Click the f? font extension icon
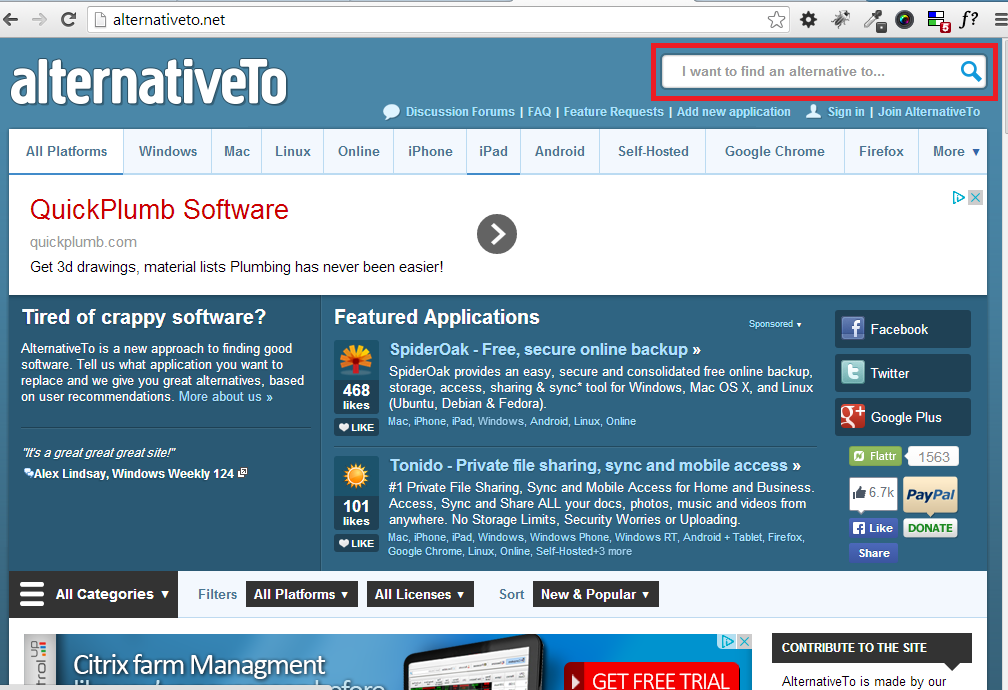 969,20
